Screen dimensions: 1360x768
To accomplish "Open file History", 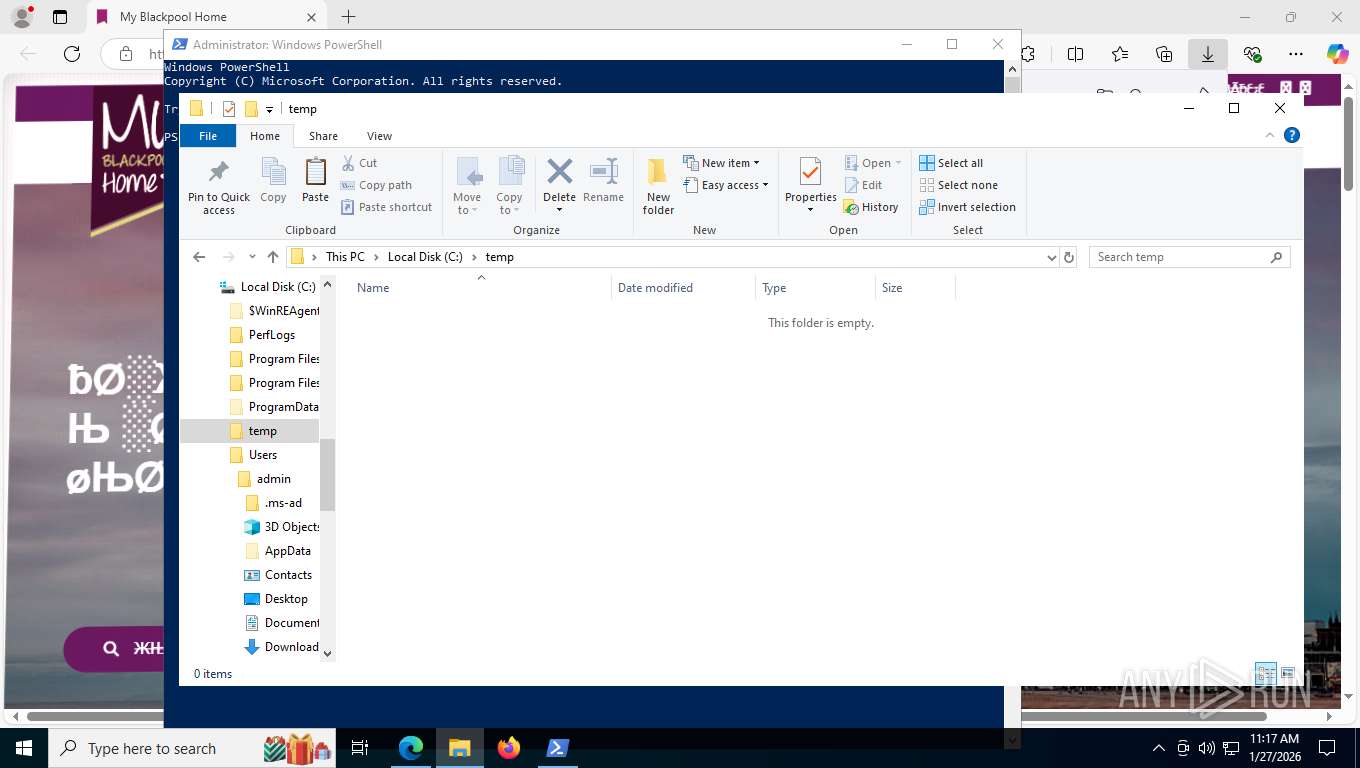I will click(871, 207).
